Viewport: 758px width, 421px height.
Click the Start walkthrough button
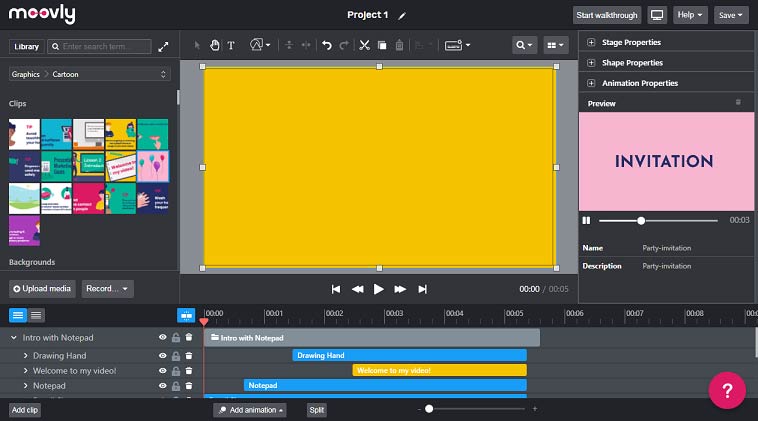click(607, 15)
